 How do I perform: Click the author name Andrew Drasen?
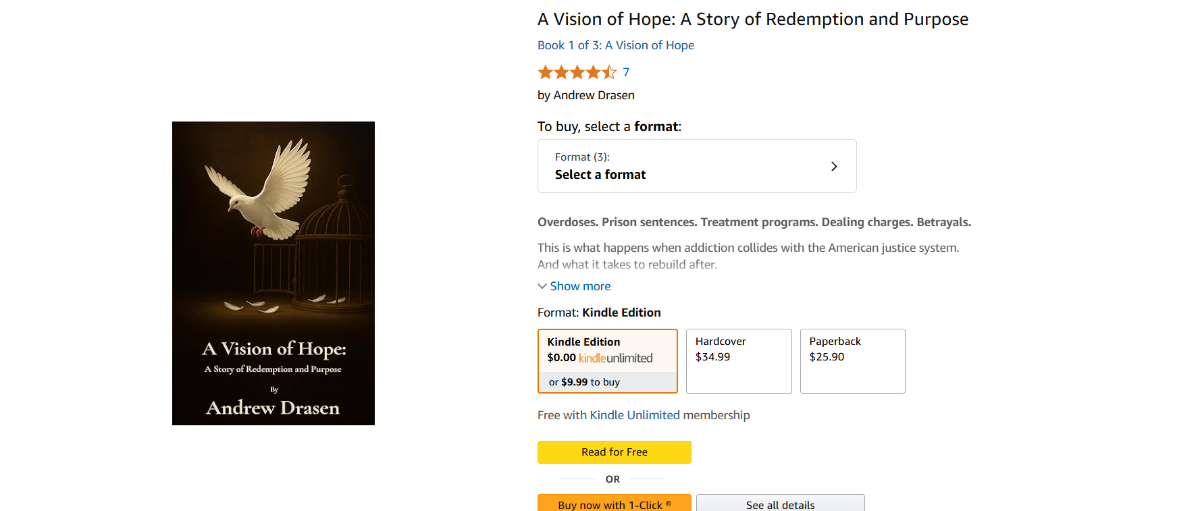594,95
